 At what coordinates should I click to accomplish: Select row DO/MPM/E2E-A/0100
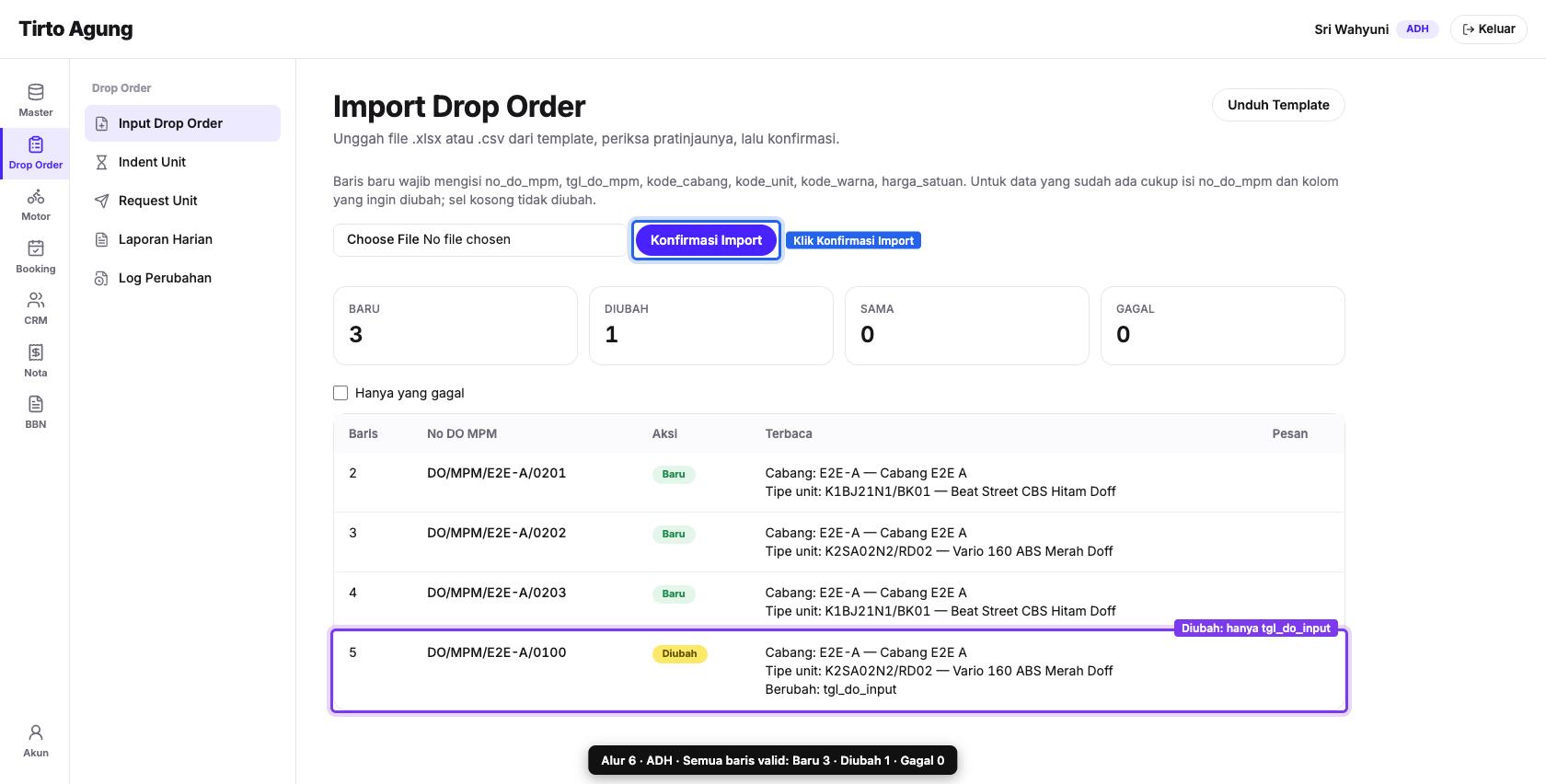tap(839, 671)
